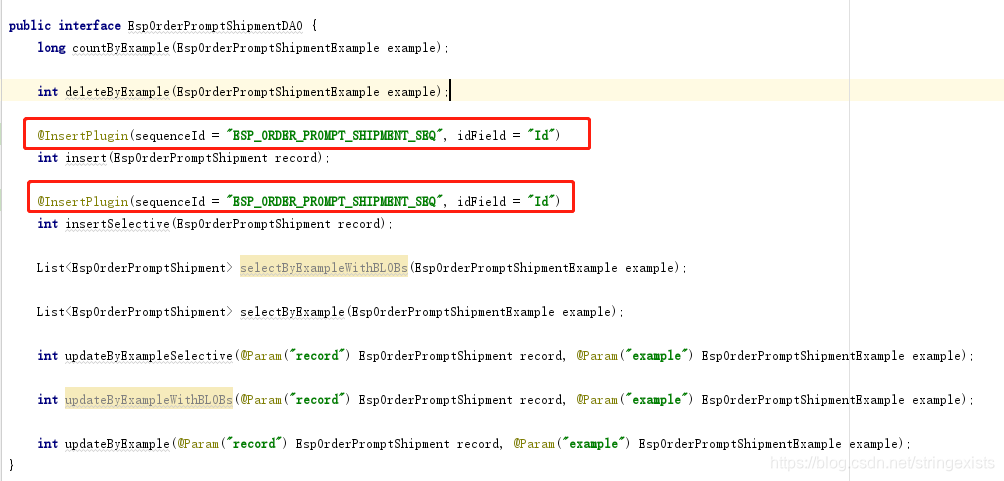
Task: Click @InsertPlugin annotation above insert method
Action: (x=83, y=136)
